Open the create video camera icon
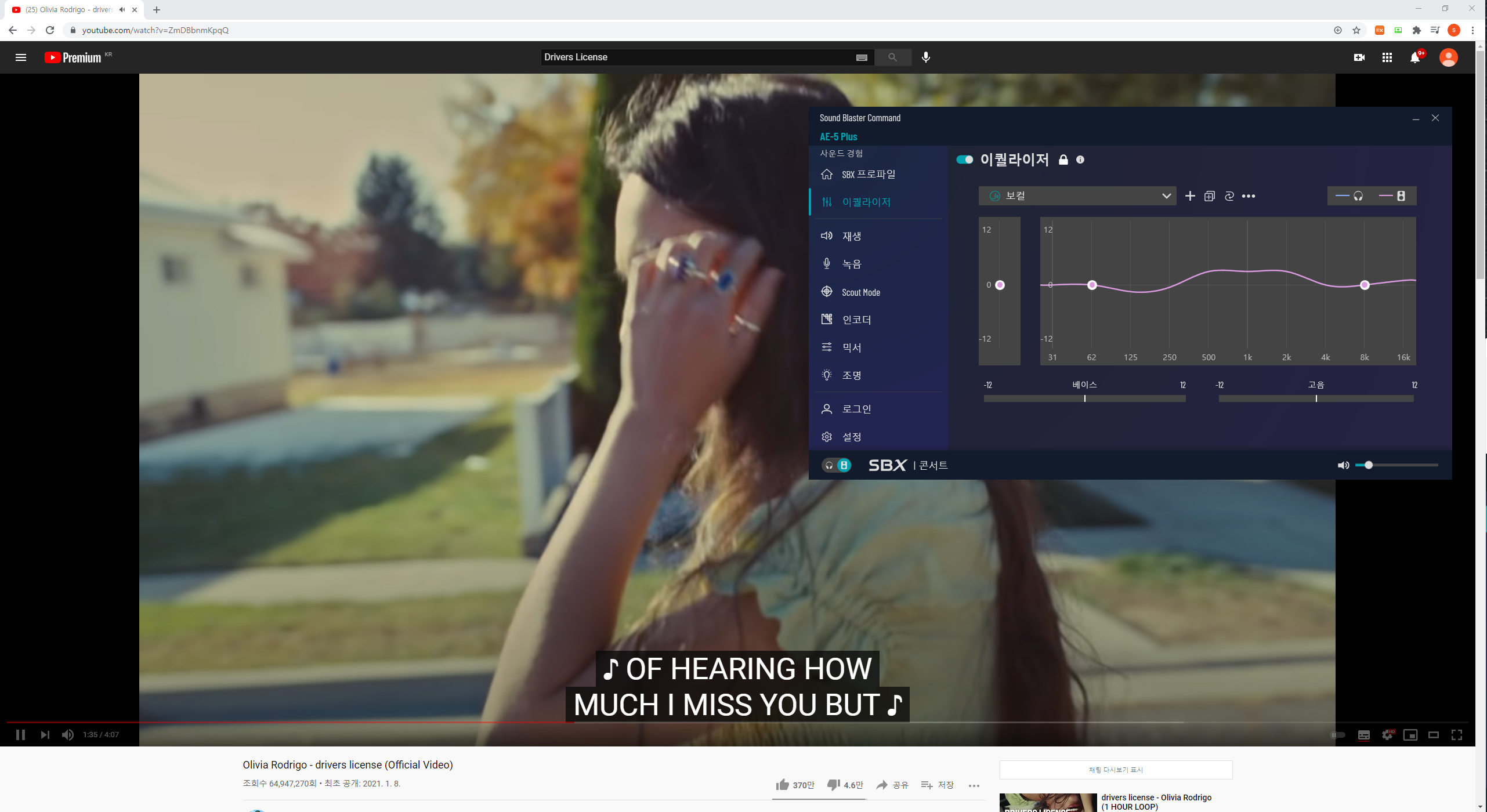The width and height of the screenshot is (1487, 812). pyautogui.click(x=1359, y=57)
